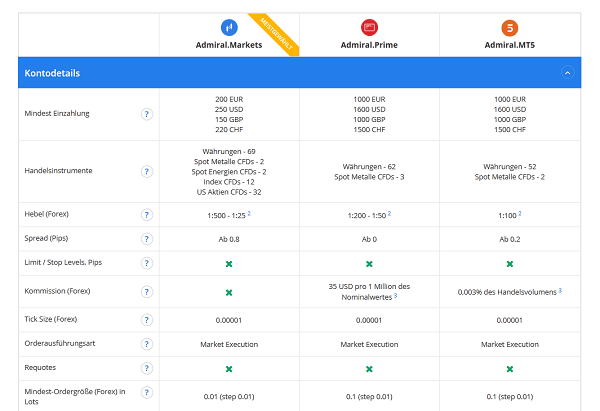Open help icon for Spread (Pips)

pyautogui.click(x=147, y=239)
